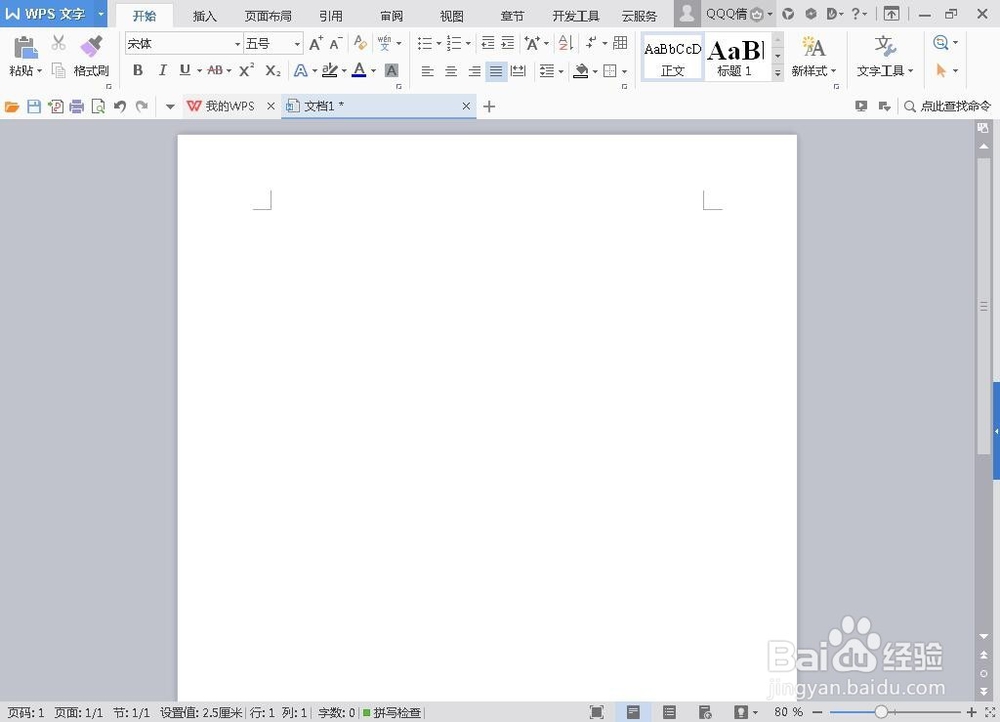Screen dimensions: 1000x722
Task: Click the zoom slider handle
Action: click(x=881, y=712)
